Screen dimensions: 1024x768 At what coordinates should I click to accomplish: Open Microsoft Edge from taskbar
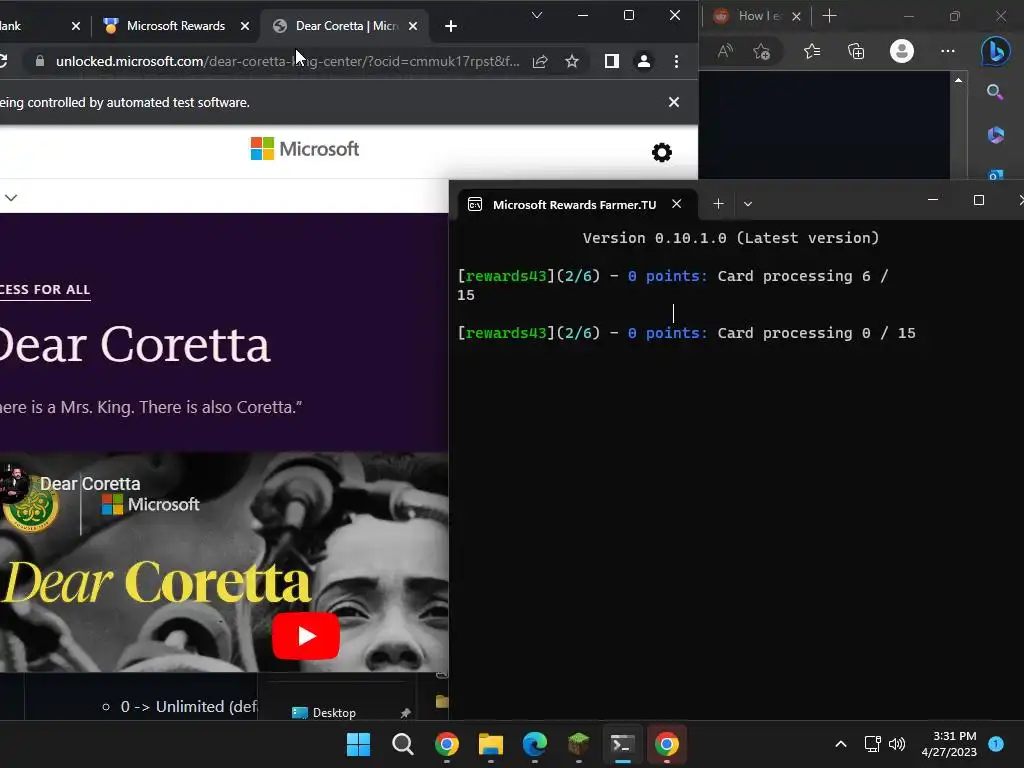click(535, 744)
